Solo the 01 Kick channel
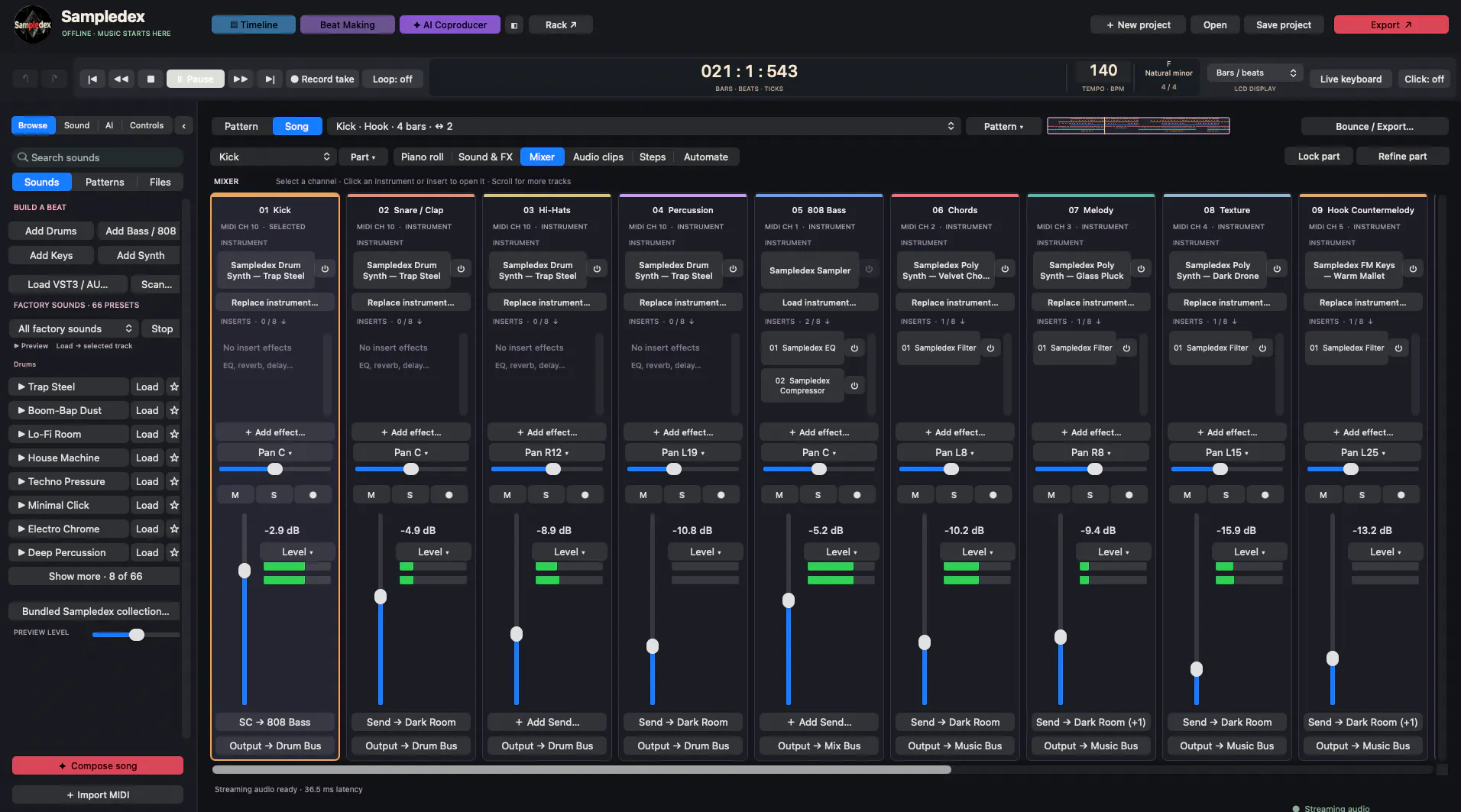The width and height of the screenshot is (1461, 812). coord(274,495)
